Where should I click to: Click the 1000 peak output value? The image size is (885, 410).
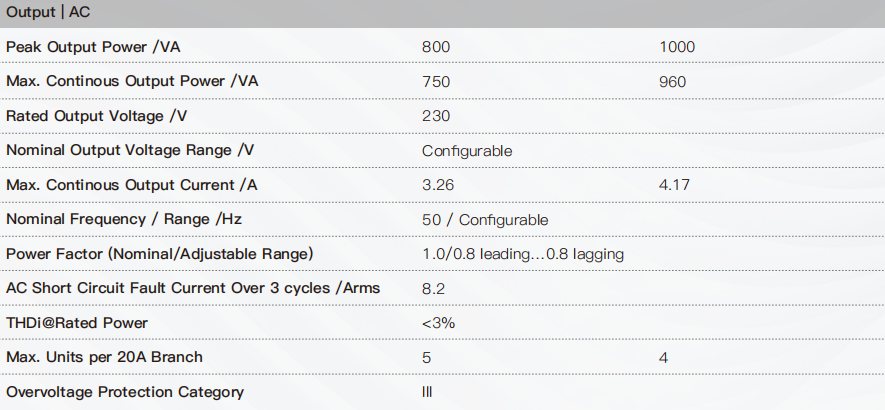(x=677, y=47)
